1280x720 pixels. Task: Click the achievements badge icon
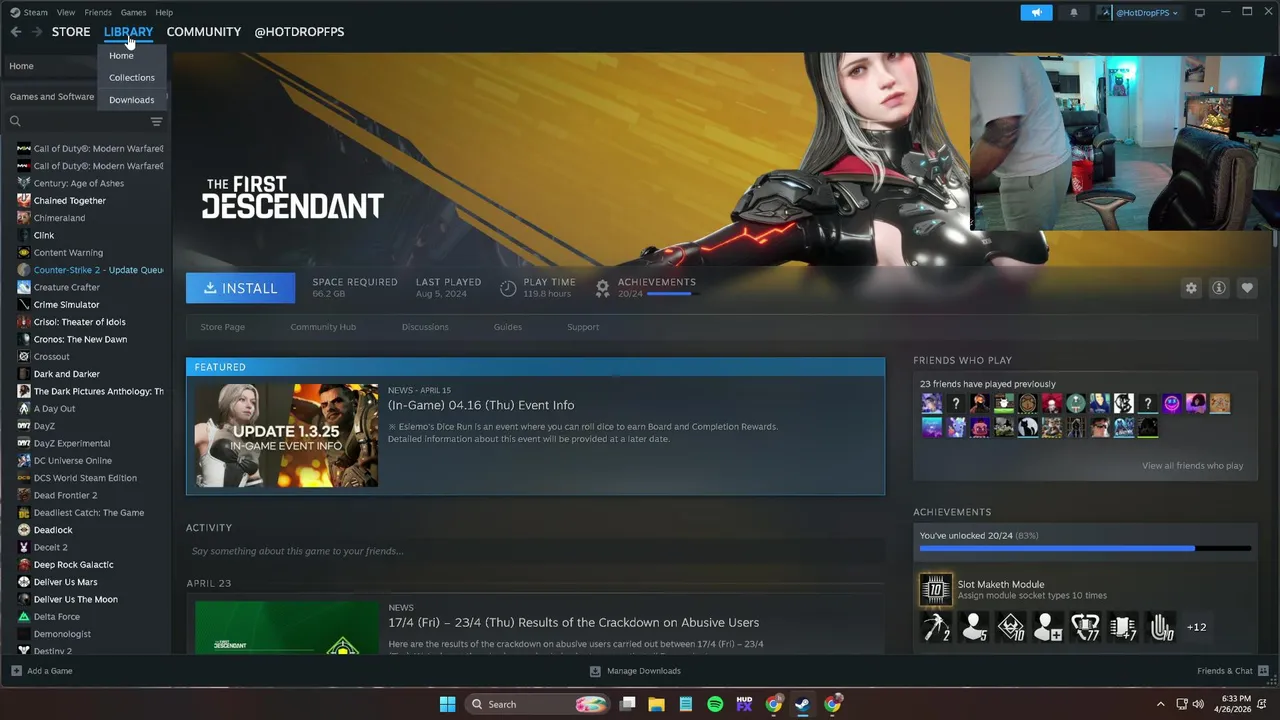coord(602,288)
